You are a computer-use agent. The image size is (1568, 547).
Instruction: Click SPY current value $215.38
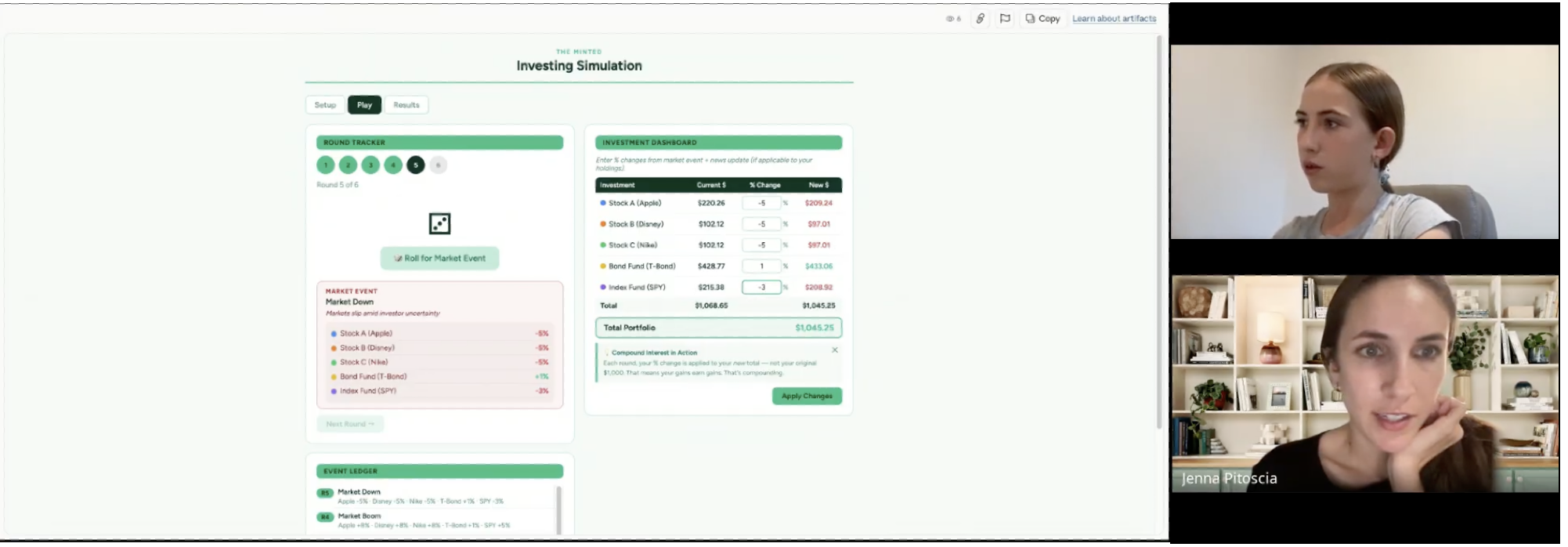(x=711, y=288)
